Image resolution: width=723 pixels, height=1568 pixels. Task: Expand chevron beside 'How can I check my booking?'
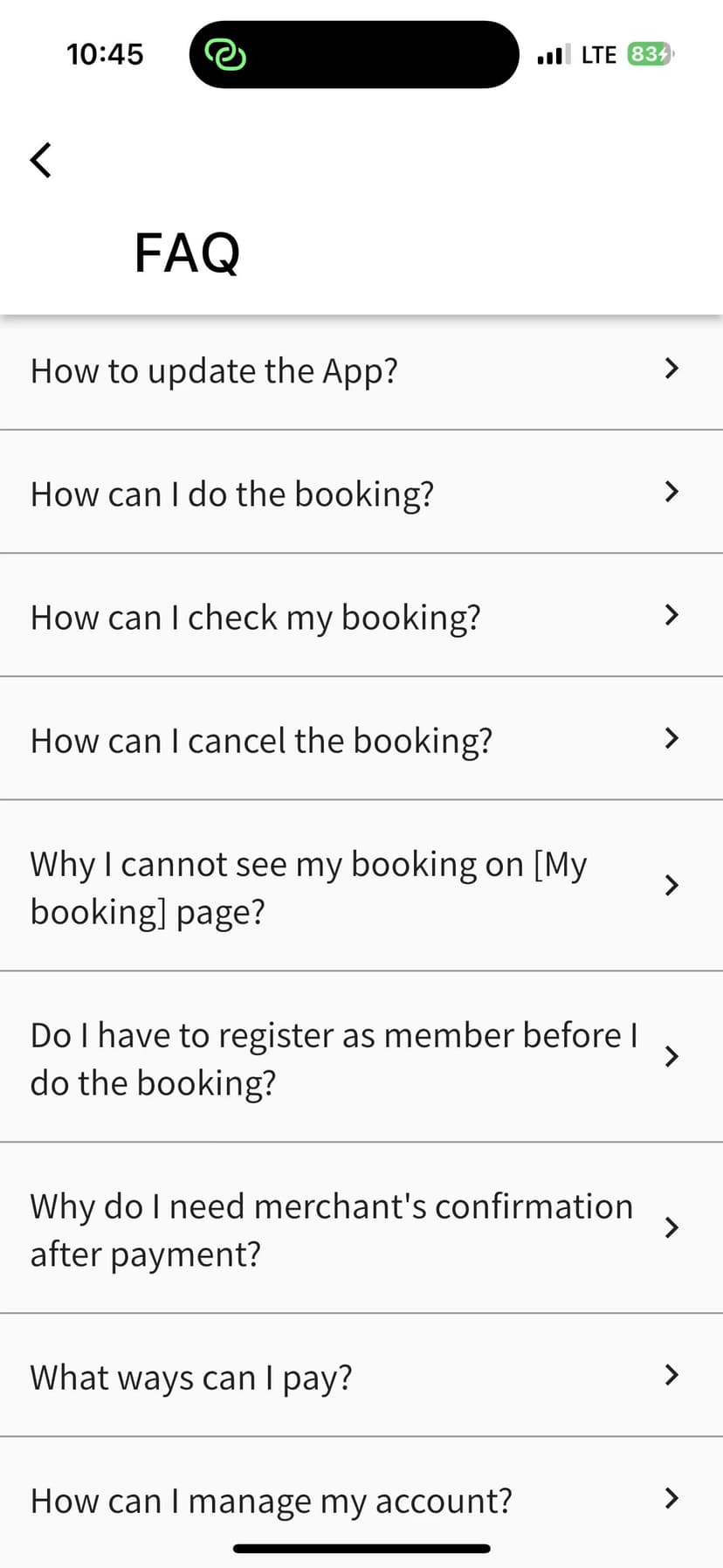pos(671,615)
